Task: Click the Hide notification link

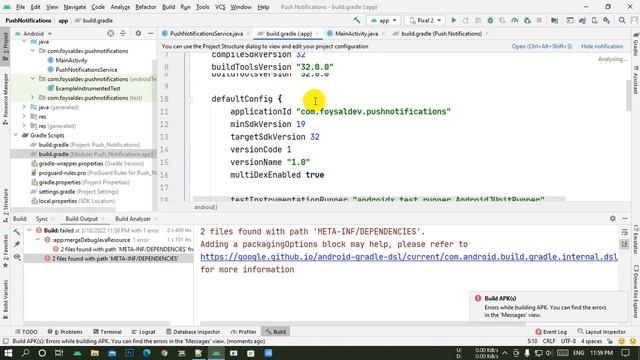Action: (x=602, y=47)
